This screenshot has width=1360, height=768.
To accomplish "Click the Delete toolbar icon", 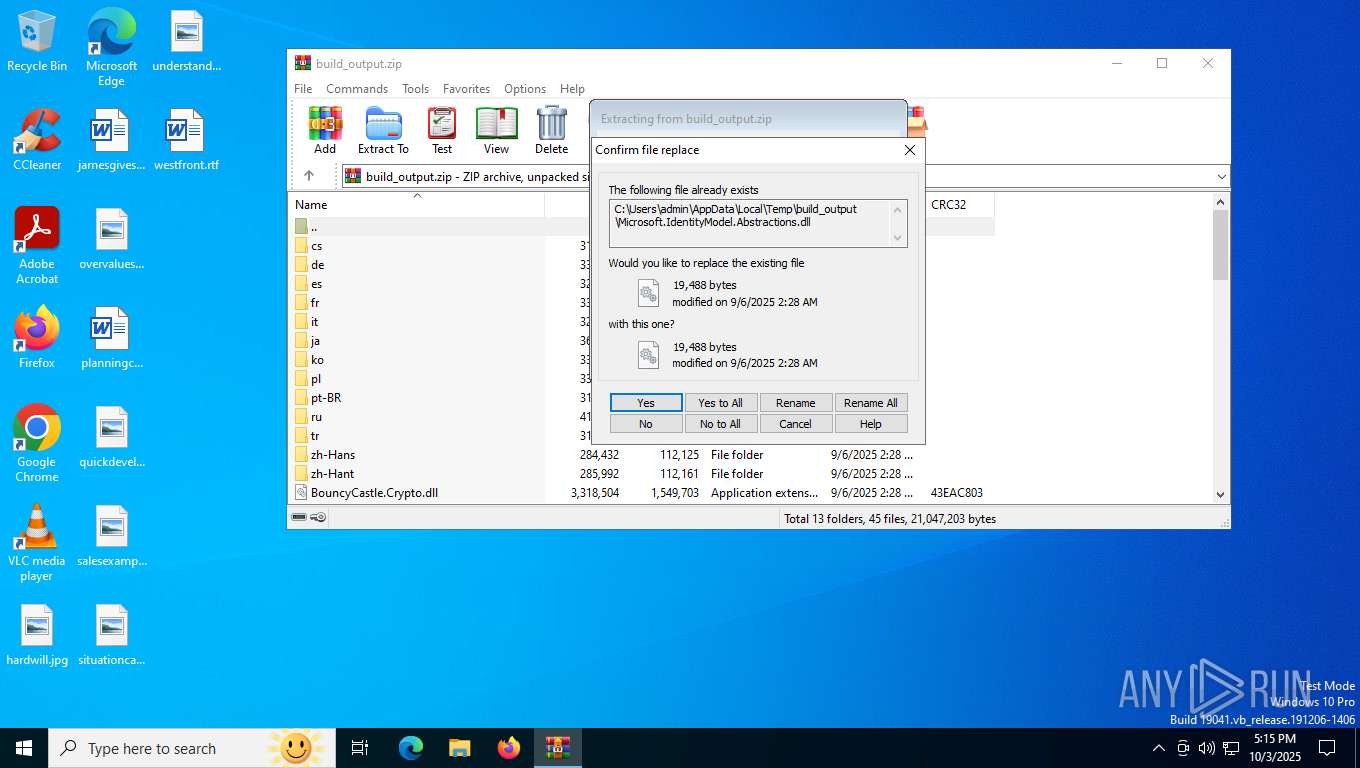I will coord(551,131).
